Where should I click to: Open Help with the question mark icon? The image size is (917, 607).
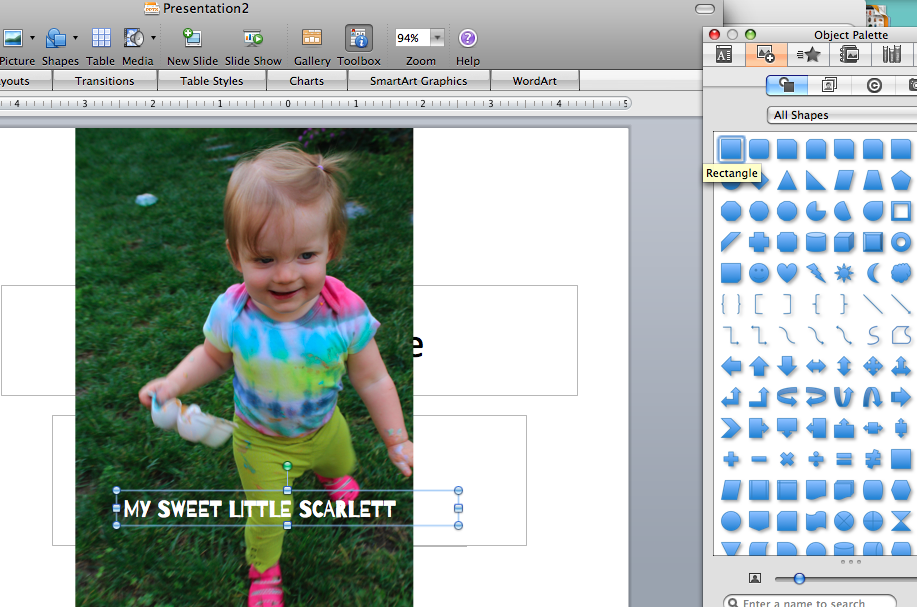[x=468, y=39]
